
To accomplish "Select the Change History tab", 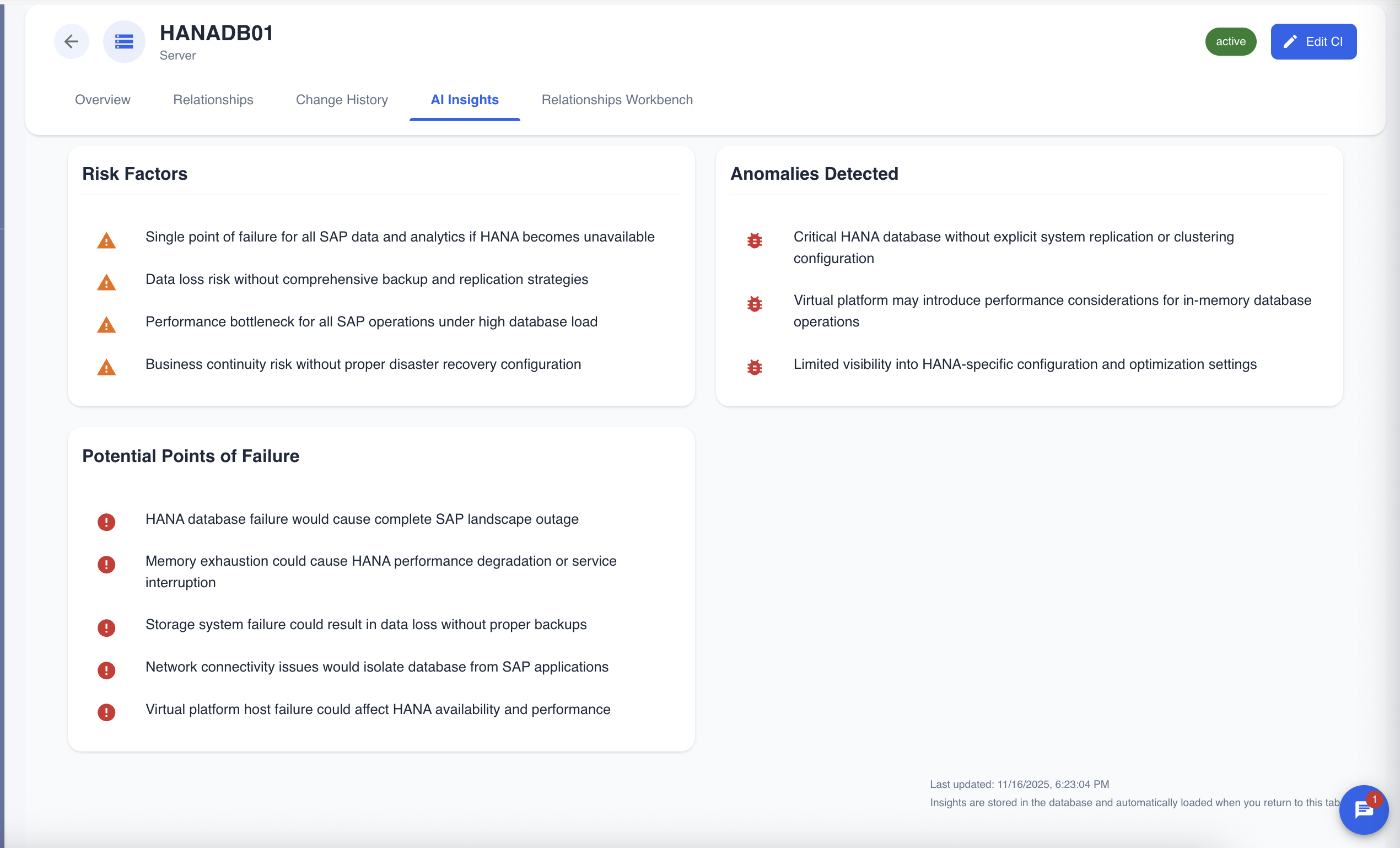I will (x=342, y=99).
